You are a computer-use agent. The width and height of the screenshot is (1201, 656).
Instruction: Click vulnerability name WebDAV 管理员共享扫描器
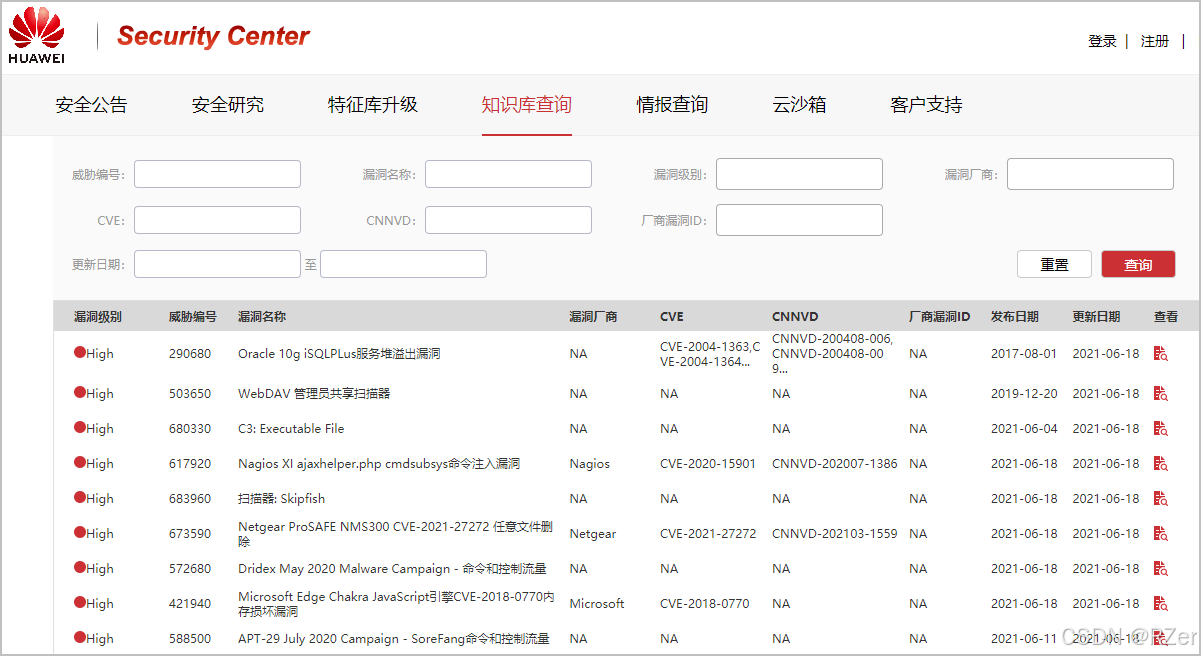coord(314,394)
